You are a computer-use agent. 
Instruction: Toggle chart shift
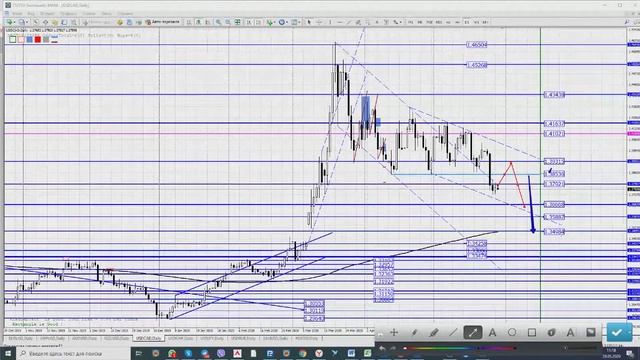coord(258,22)
